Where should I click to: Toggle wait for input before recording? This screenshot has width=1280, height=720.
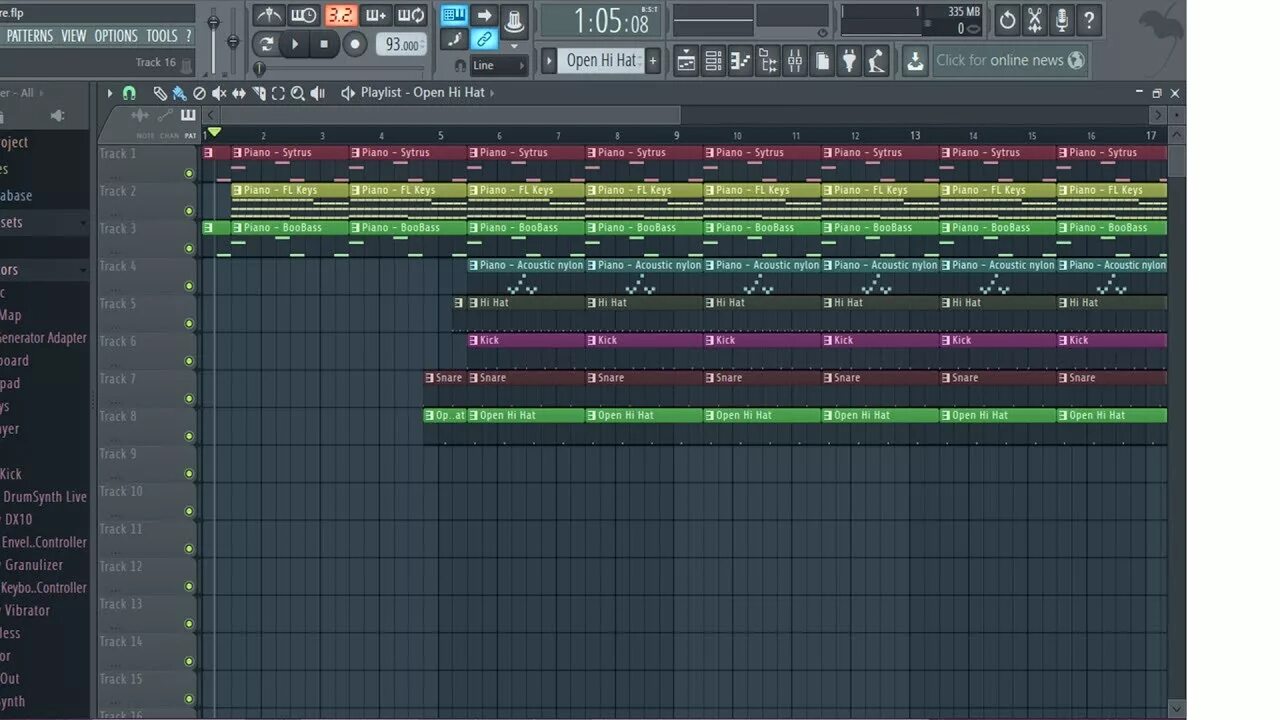[x=304, y=15]
